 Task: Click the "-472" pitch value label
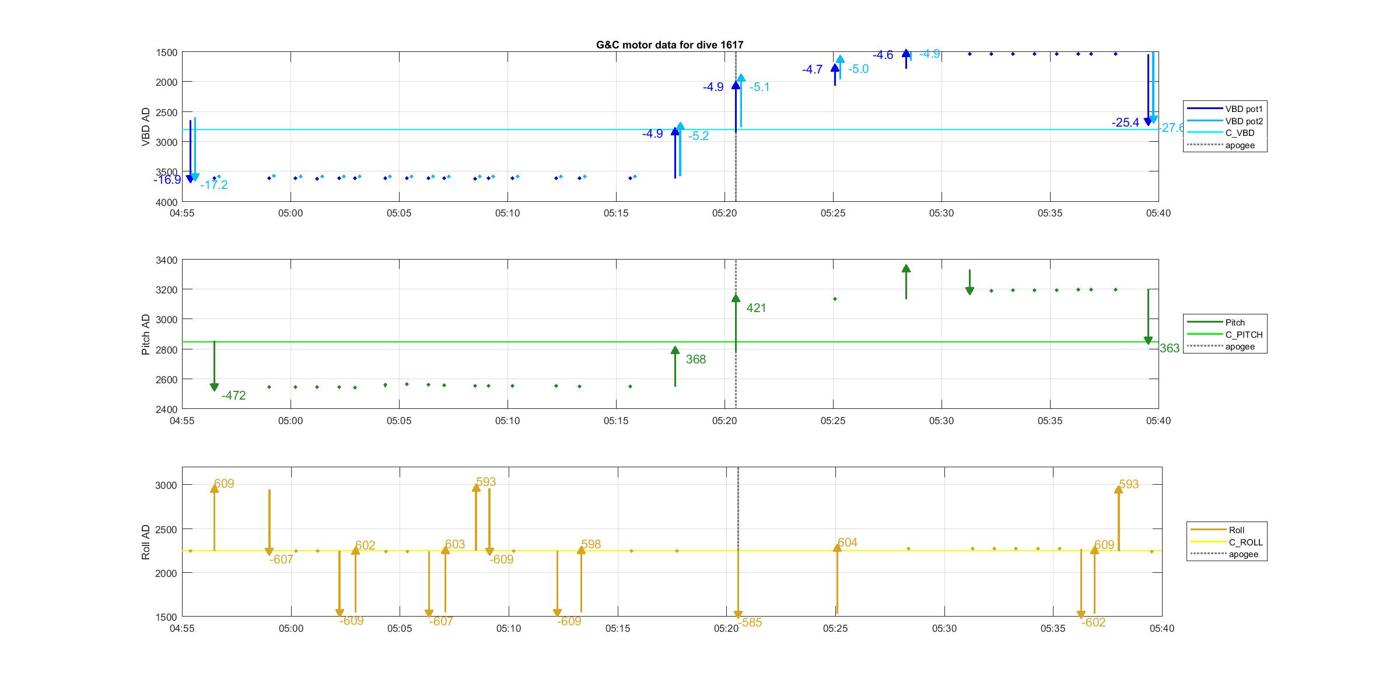pyautogui.click(x=233, y=396)
